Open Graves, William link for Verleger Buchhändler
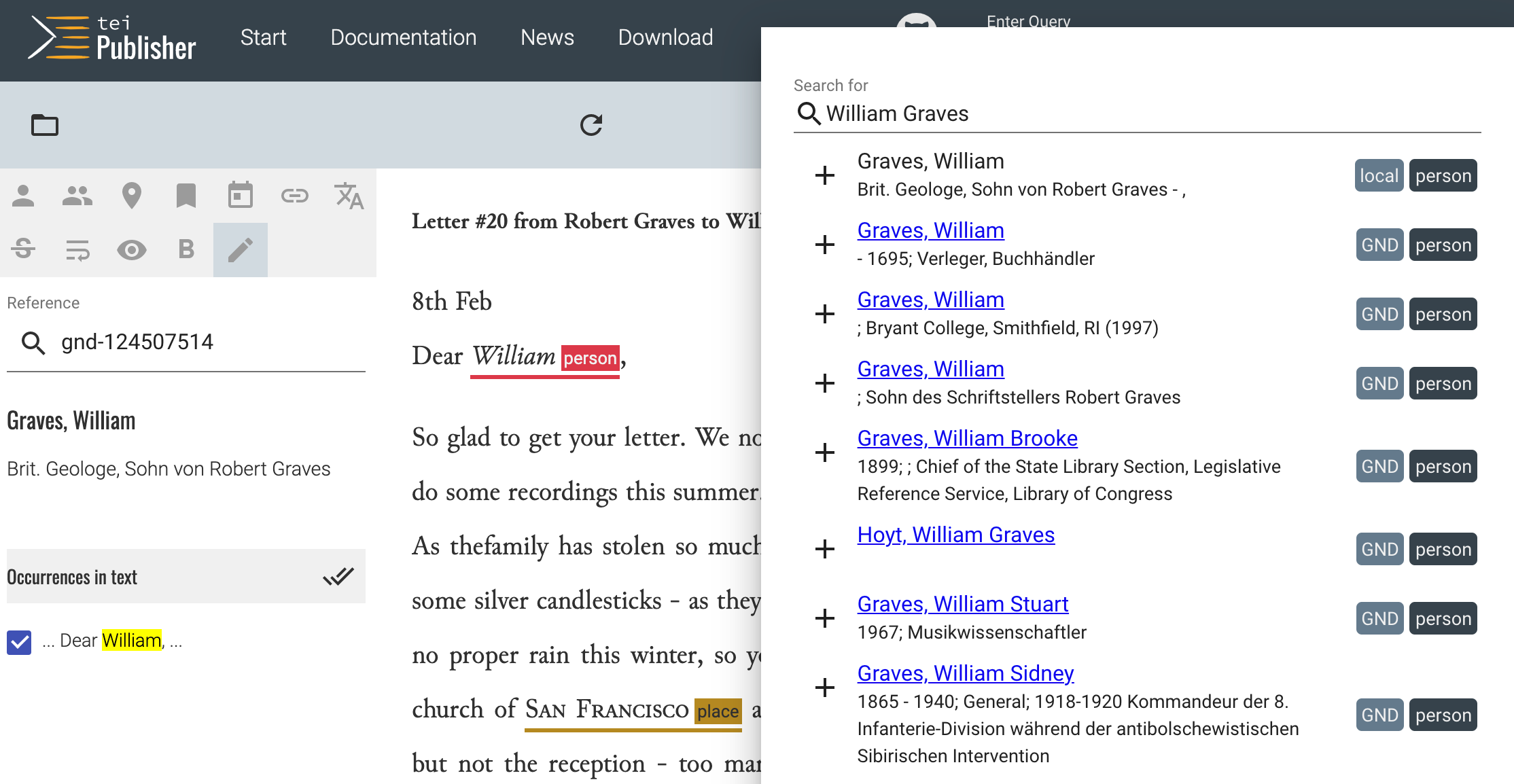Viewport: 1514px width, 784px height. [x=930, y=230]
